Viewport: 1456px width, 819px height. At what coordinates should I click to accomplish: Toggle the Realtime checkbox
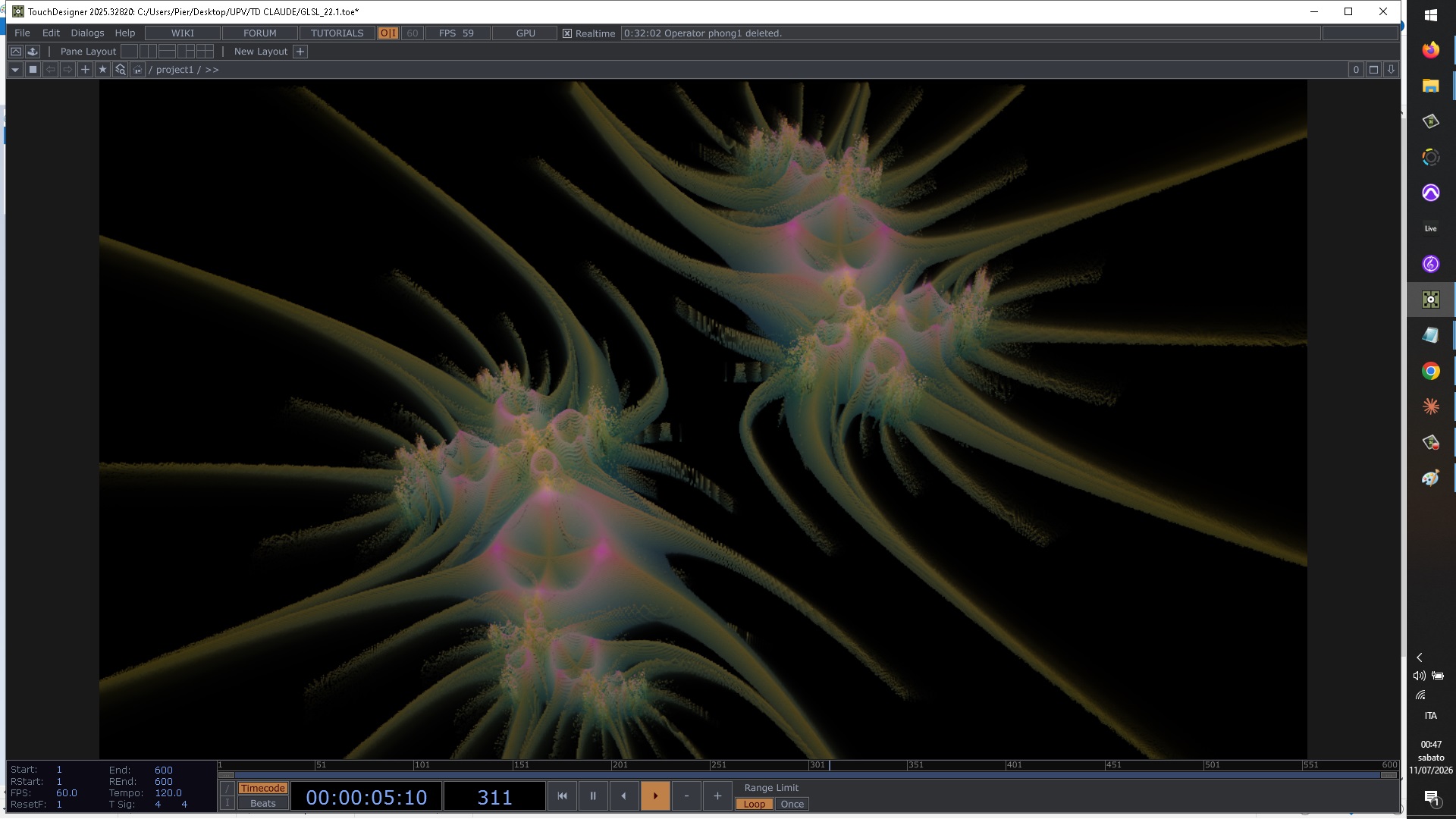(567, 33)
